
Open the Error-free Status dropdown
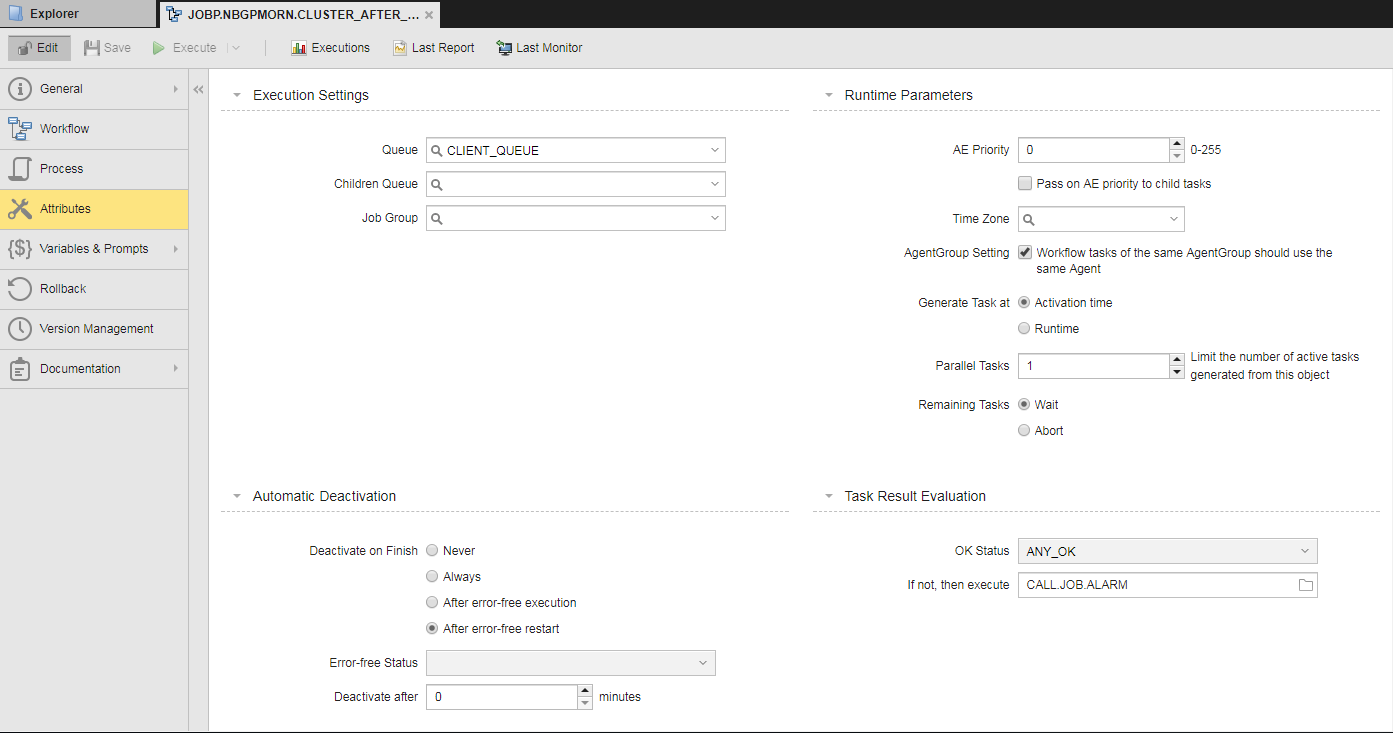571,663
